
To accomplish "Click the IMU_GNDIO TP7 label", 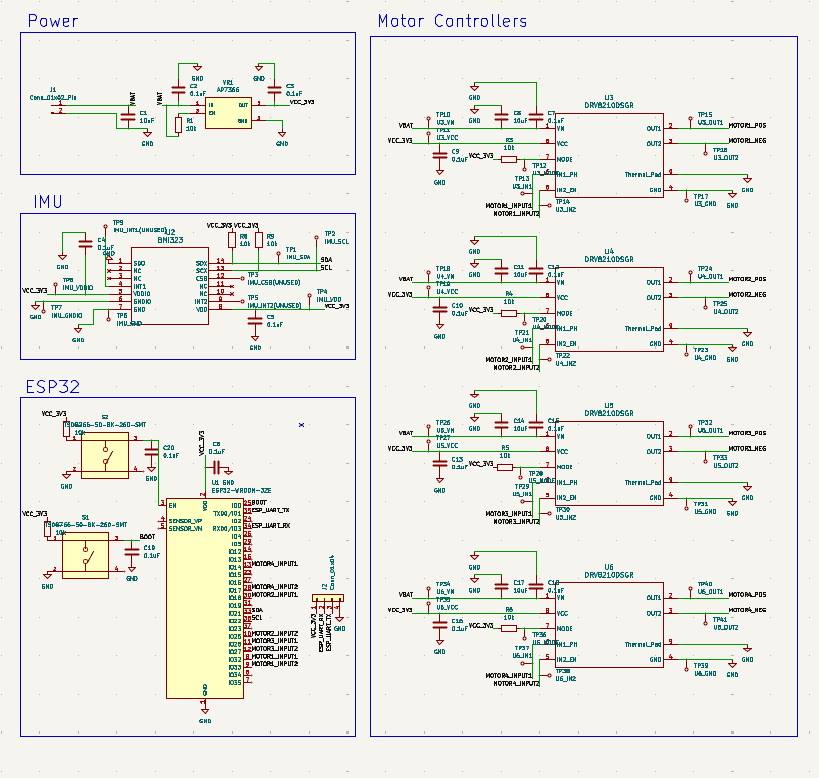I will point(67,315).
